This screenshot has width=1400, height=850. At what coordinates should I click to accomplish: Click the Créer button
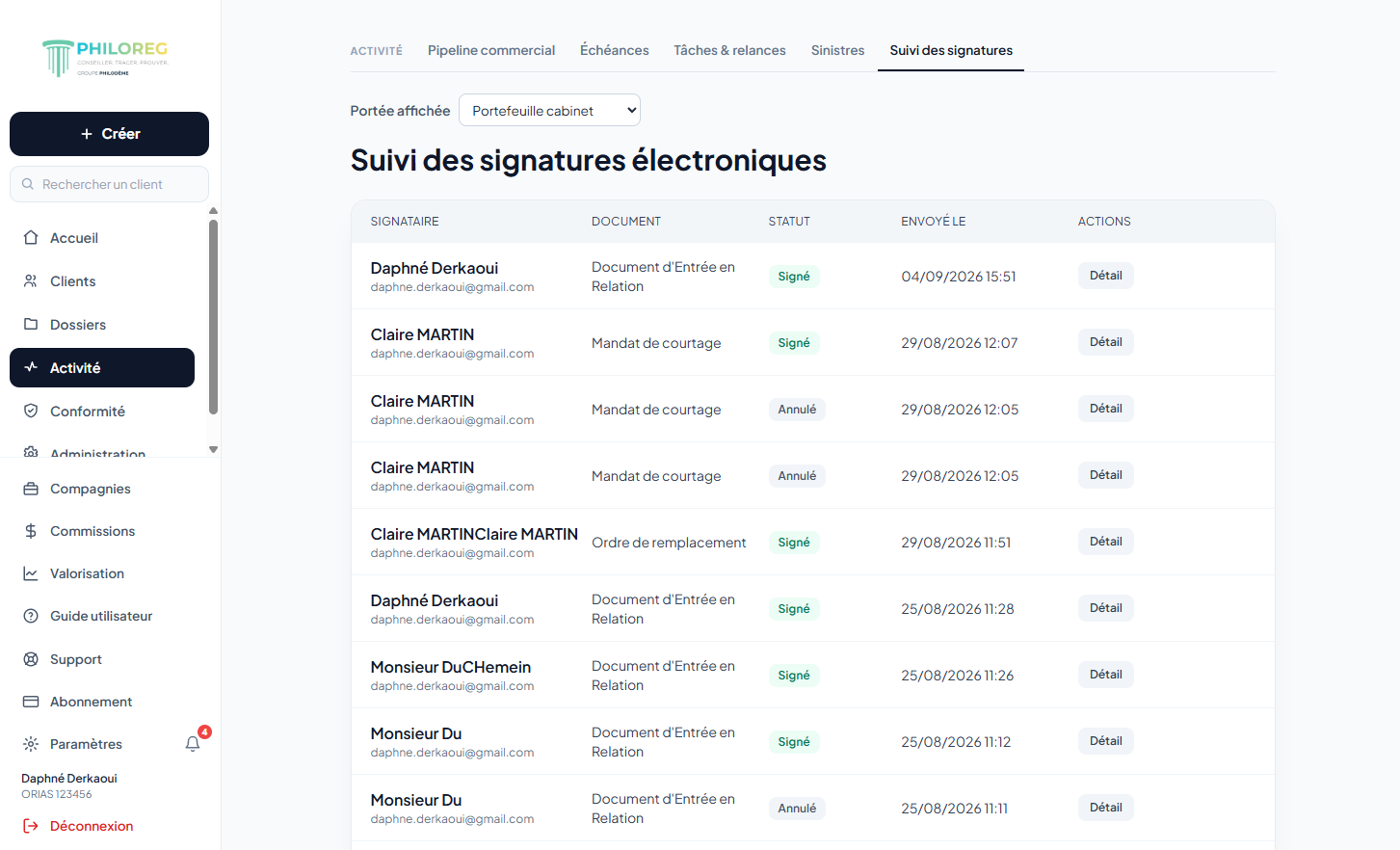[x=109, y=134]
